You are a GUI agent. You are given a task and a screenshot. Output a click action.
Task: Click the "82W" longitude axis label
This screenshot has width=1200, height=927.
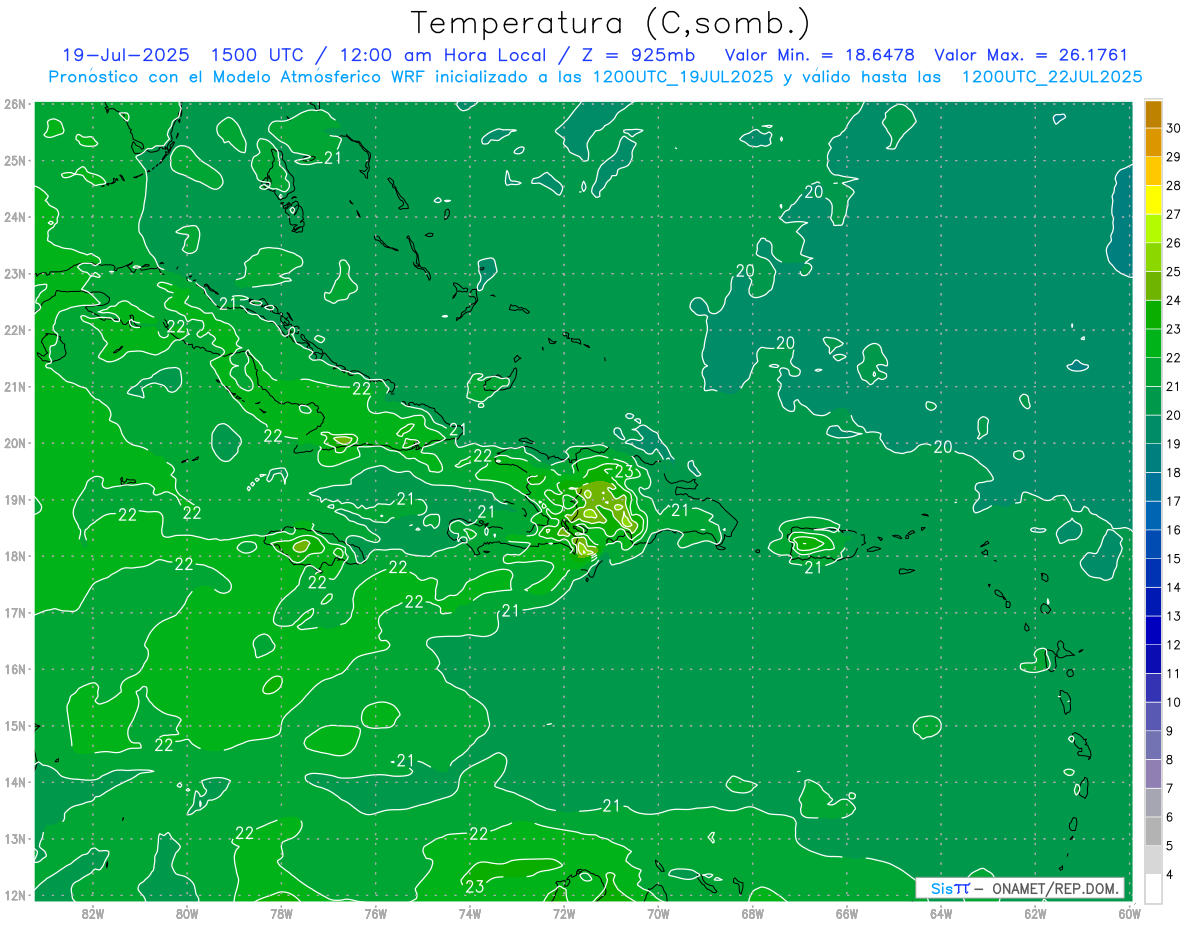point(92,912)
